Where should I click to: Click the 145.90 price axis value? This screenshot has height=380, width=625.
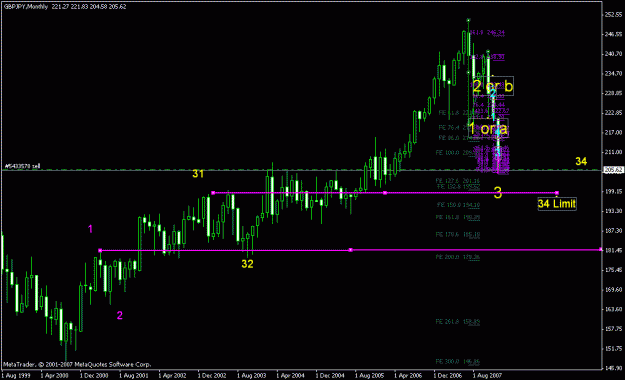614,368
